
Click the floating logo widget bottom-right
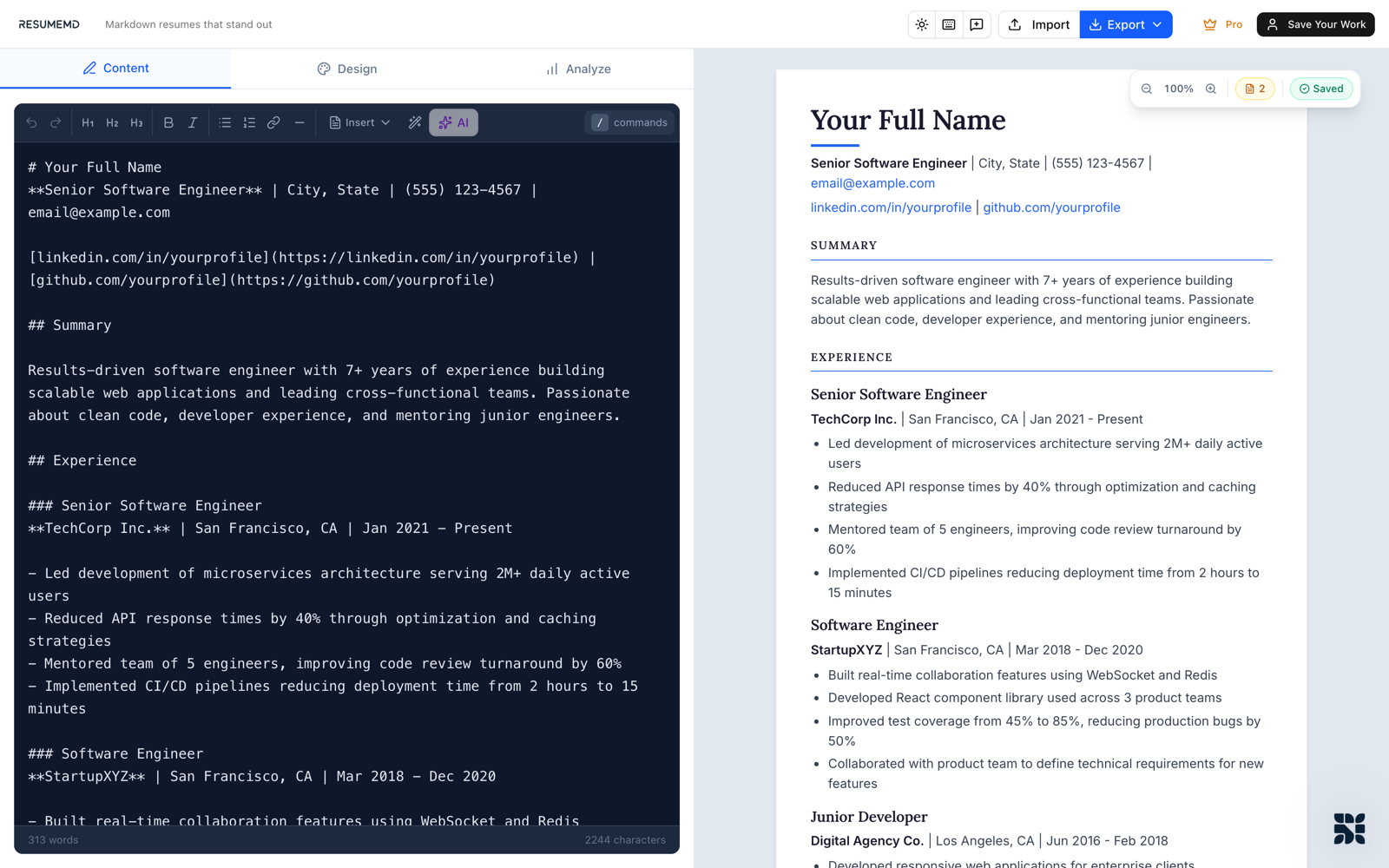1349,828
